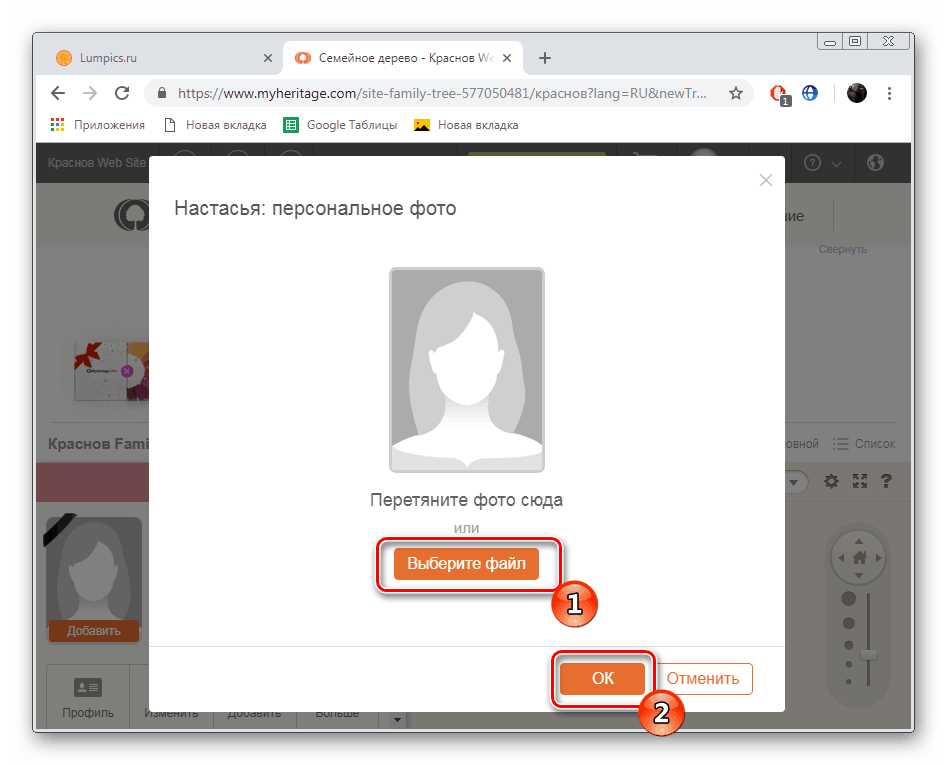Reload the current page
The image size is (947, 765).
coord(122,93)
